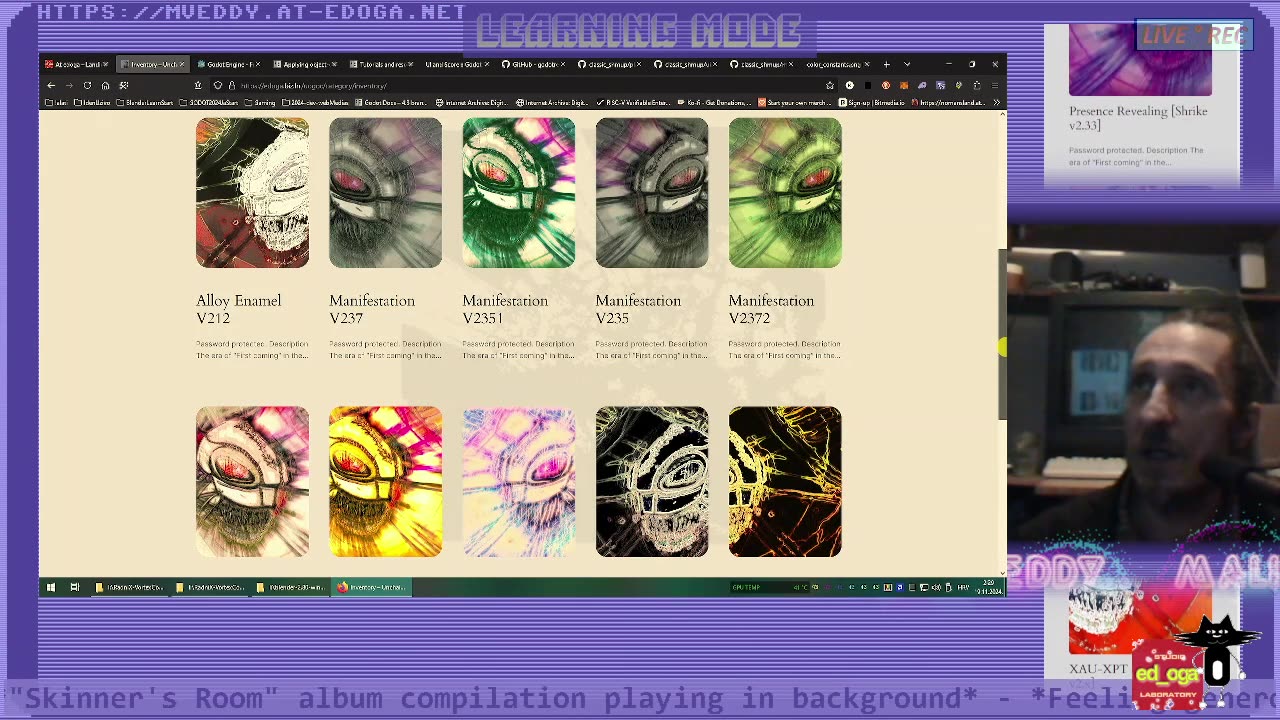The width and height of the screenshot is (1280, 720).
Task: Switch to the Applying object tab
Action: coord(303,65)
